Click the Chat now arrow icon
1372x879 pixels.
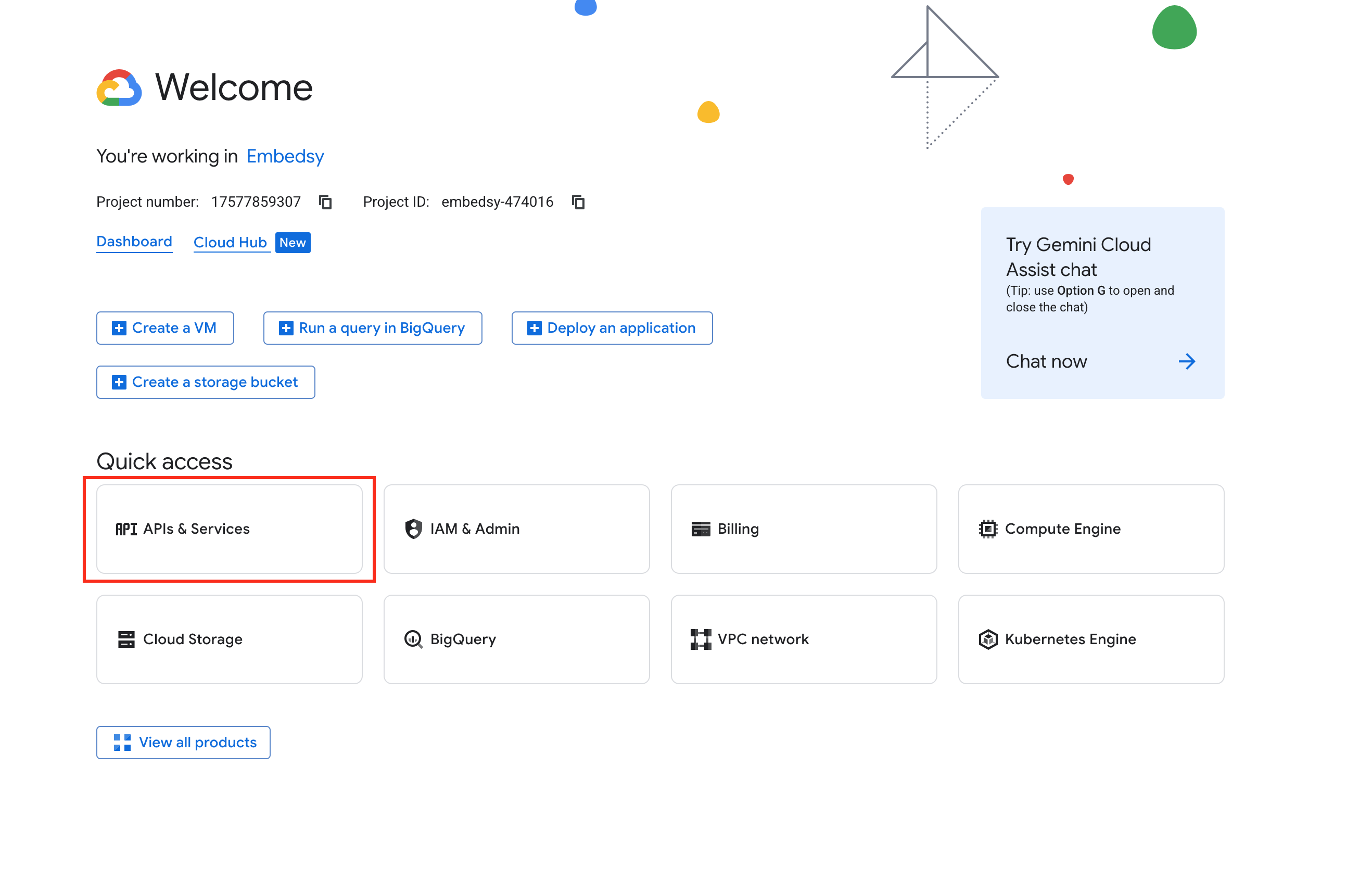[x=1187, y=361]
